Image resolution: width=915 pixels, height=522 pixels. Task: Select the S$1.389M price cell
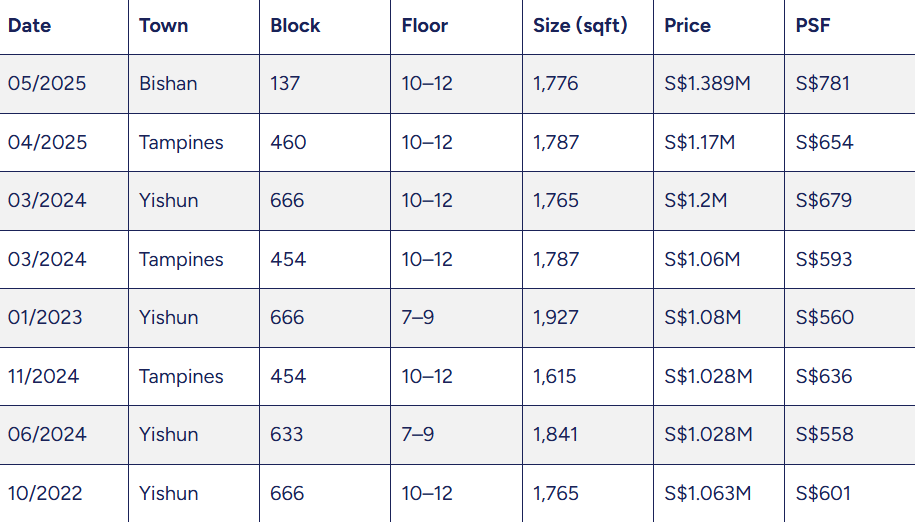click(x=707, y=84)
